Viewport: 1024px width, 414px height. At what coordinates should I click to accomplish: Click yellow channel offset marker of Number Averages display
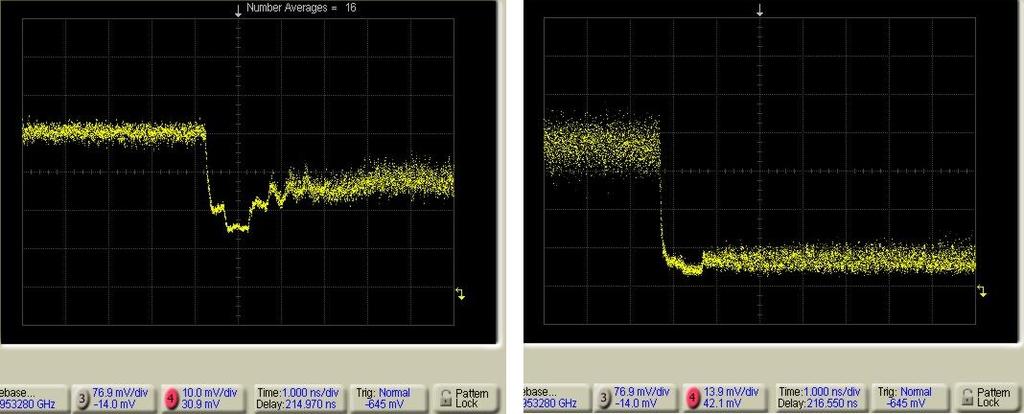click(x=461, y=293)
